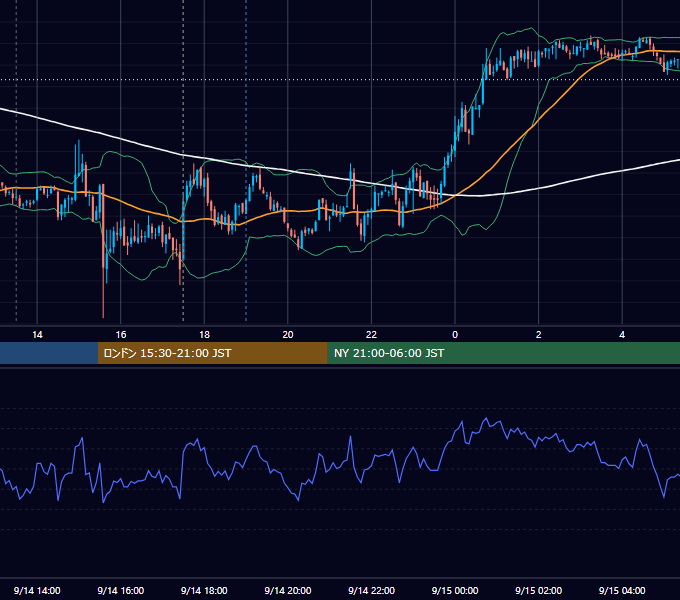Click the hour 16 axis label
Screen dimensions: 680x600
coord(121,334)
